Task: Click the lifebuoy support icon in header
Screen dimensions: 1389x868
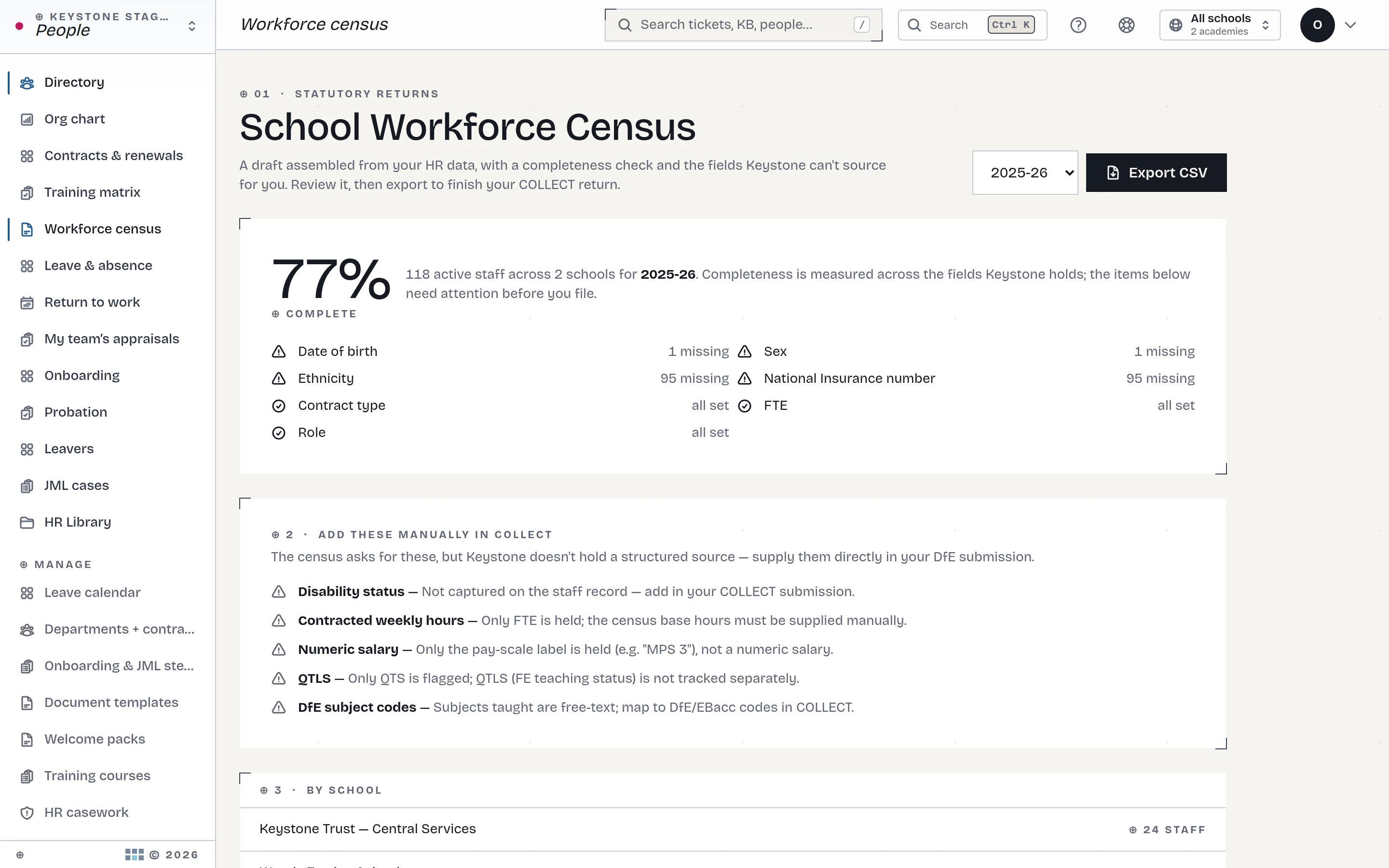Action: (1126, 25)
